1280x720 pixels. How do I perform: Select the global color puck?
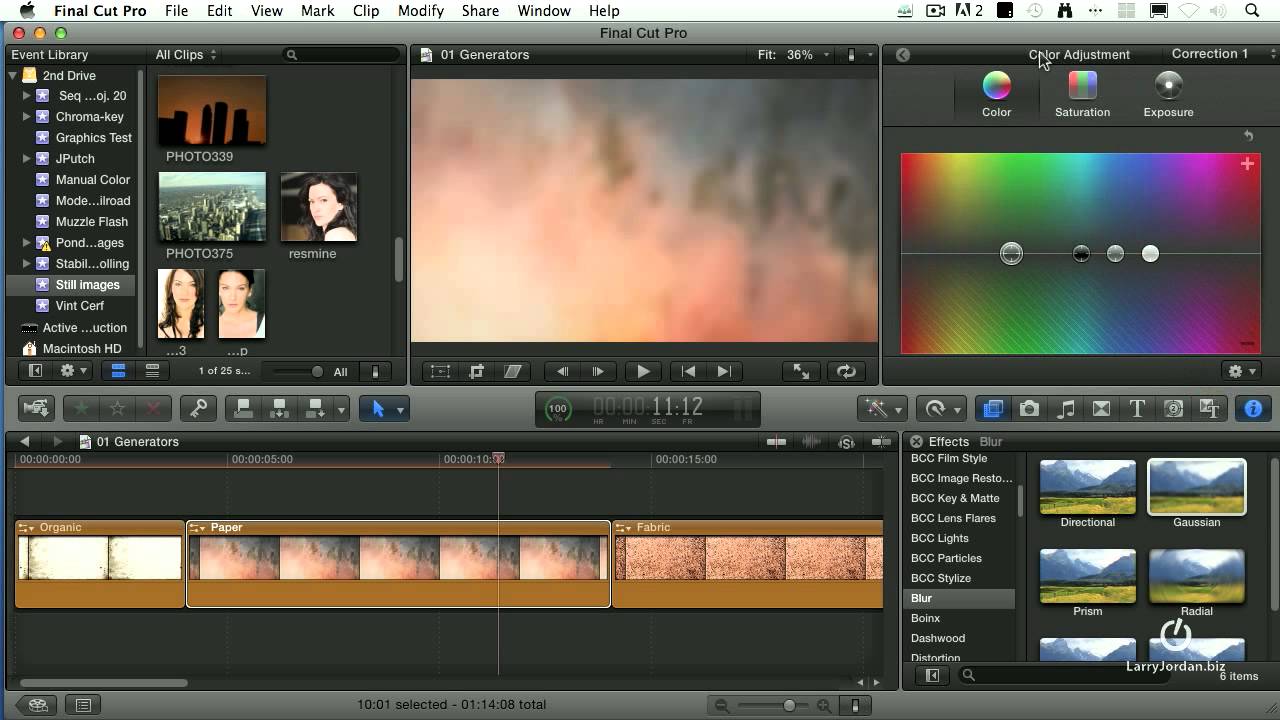pyautogui.click(x=1011, y=254)
